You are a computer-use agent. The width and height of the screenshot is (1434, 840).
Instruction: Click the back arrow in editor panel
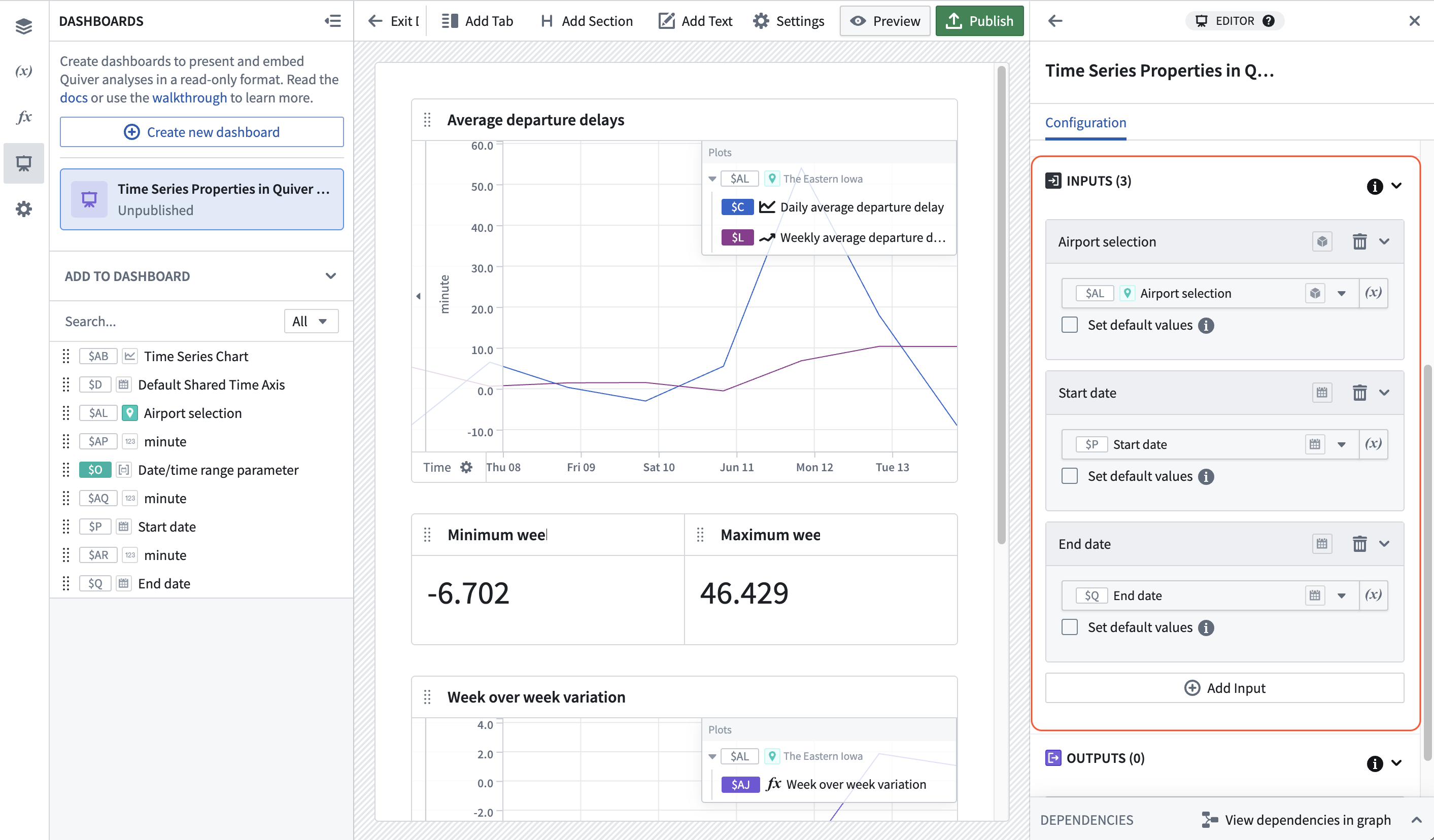(x=1055, y=21)
